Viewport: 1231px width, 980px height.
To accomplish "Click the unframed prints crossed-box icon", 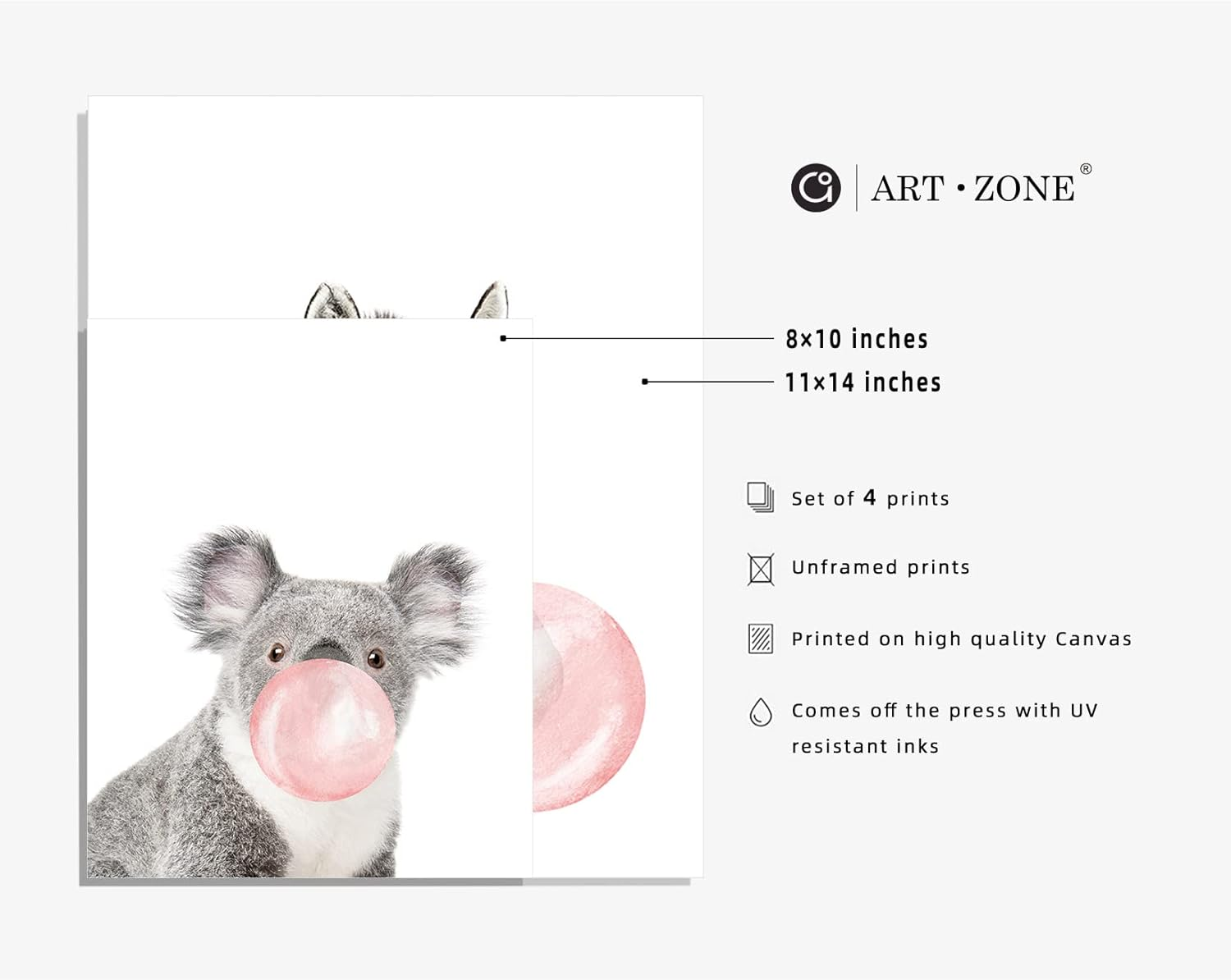I will click(x=761, y=569).
